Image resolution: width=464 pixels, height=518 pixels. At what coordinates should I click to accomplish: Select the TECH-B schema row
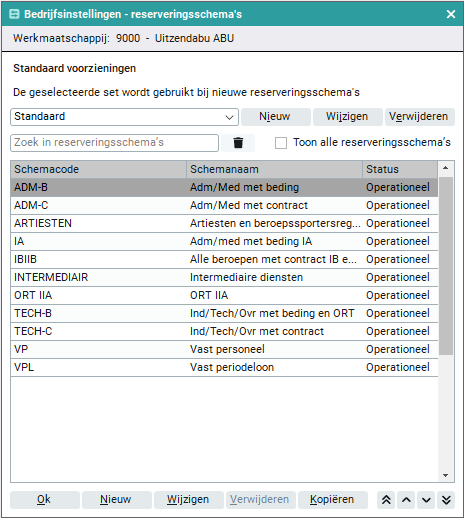(x=224, y=313)
